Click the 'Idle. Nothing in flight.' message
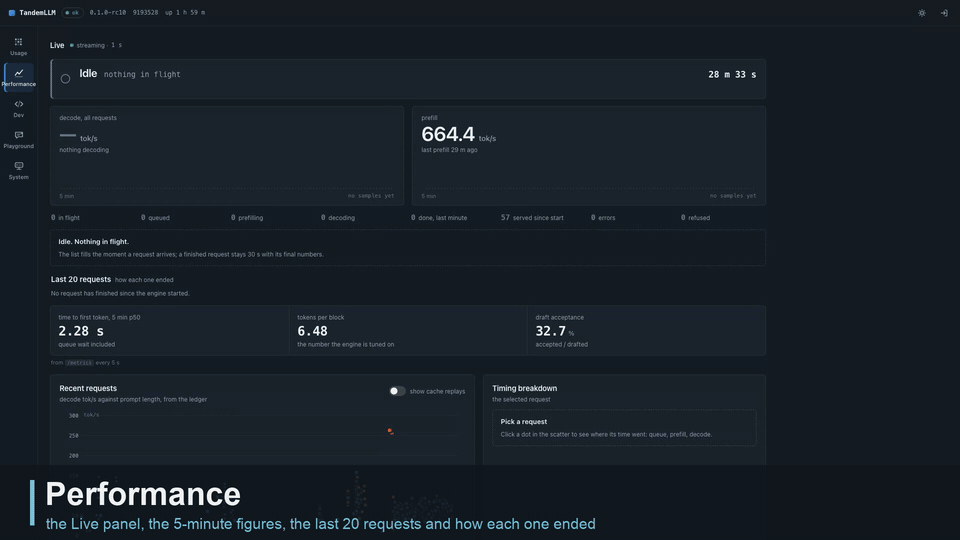 pyautogui.click(x=94, y=242)
